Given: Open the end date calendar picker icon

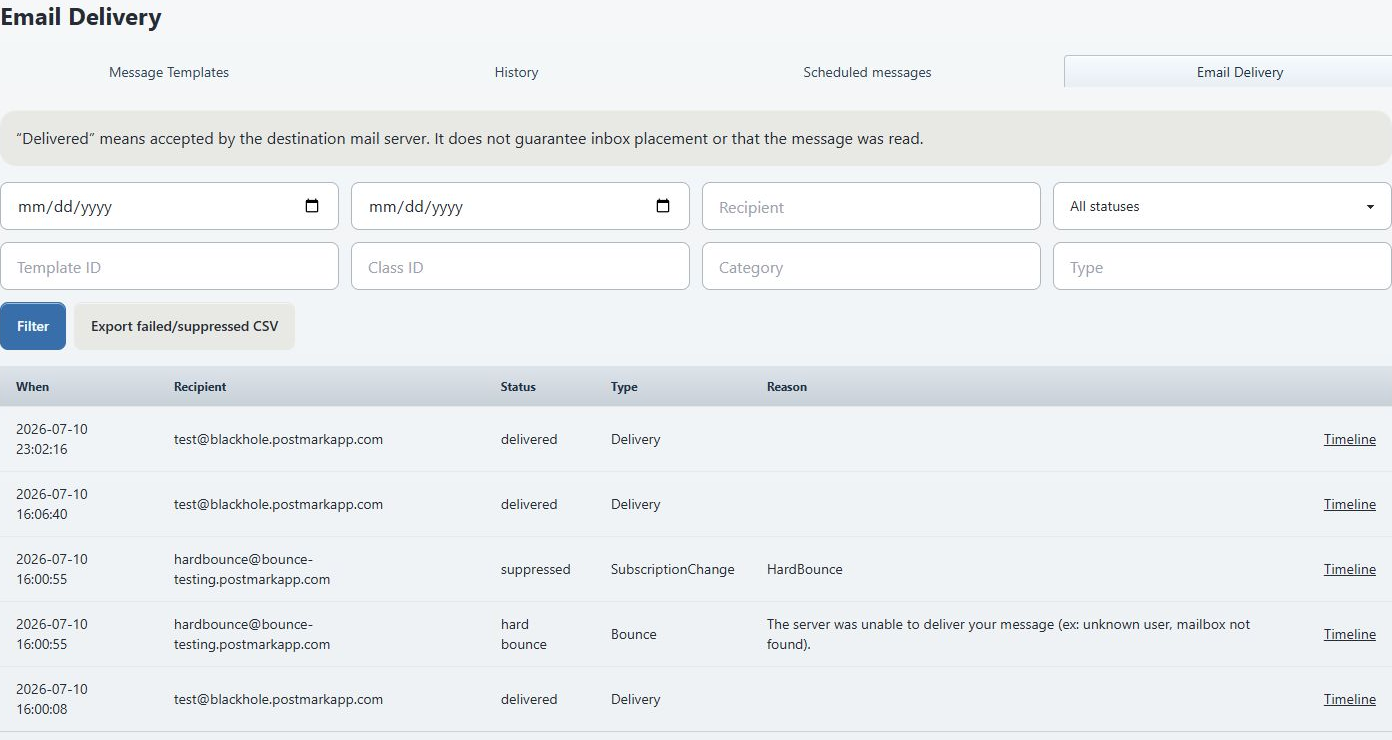Looking at the screenshot, I should point(663,206).
